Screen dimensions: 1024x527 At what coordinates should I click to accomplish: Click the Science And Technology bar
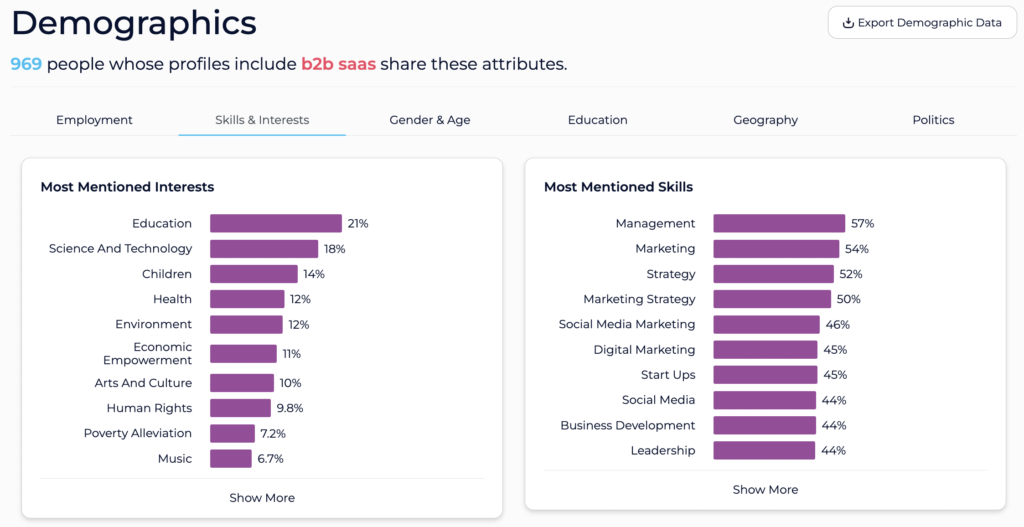coord(264,249)
